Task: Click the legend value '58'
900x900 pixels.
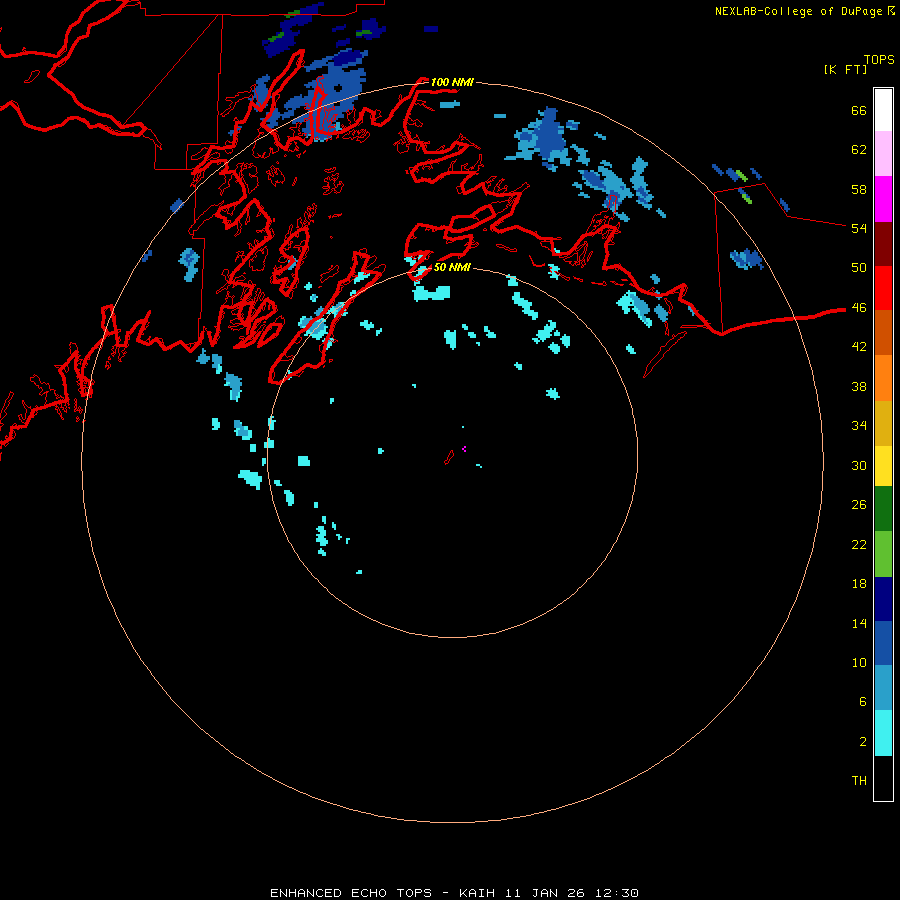Action: coord(859,189)
